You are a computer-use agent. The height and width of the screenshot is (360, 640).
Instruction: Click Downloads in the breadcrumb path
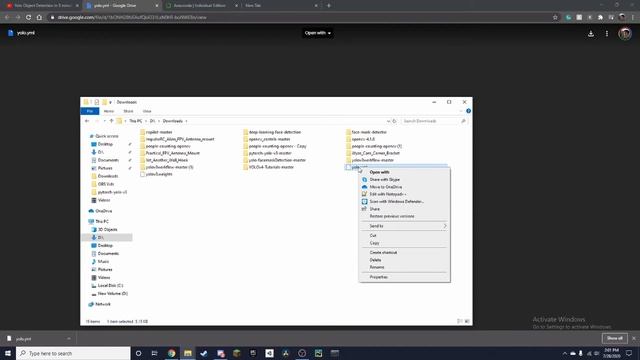(173, 121)
